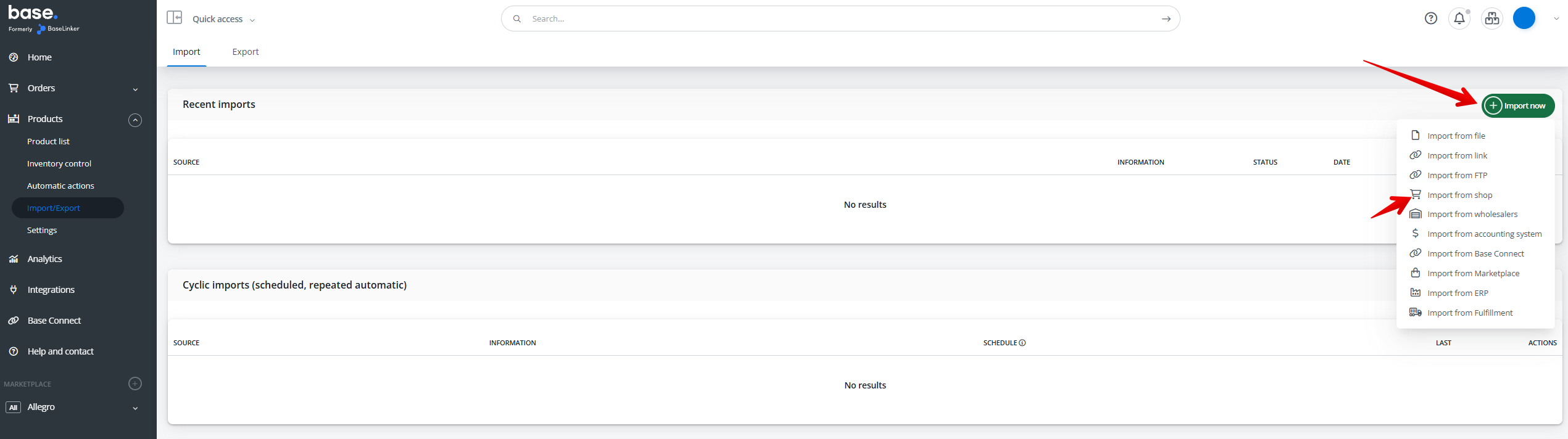Click the search arrow submit icon

click(1166, 19)
